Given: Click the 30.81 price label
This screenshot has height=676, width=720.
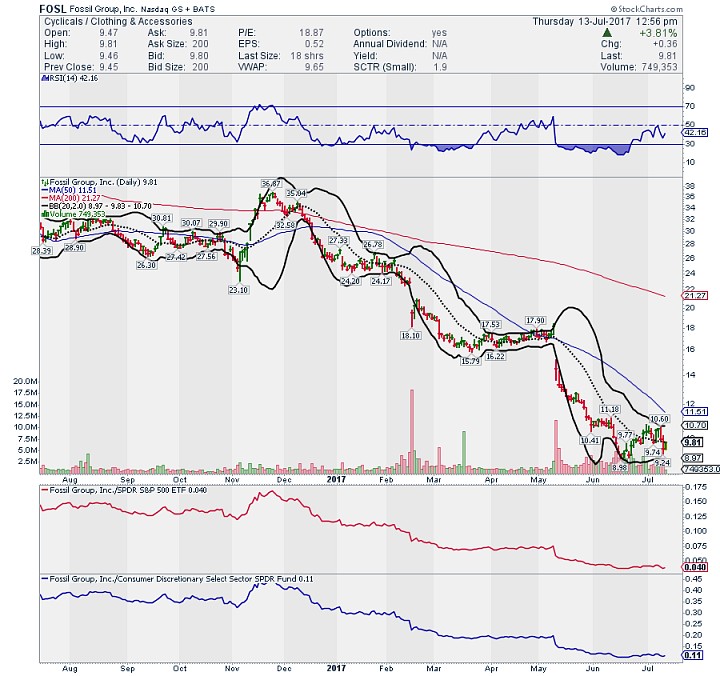Looking at the screenshot, I should click(x=162, y=218).
